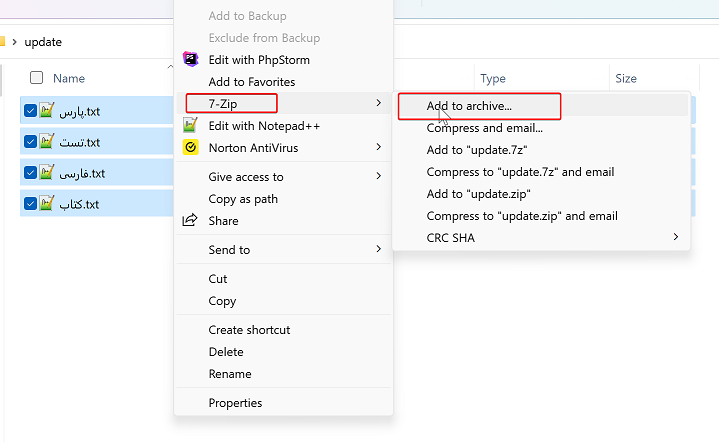Viewport: 719px width, 443px height.
Task: Expand the Give access to submenu arrow
Action: coord(378,176)
